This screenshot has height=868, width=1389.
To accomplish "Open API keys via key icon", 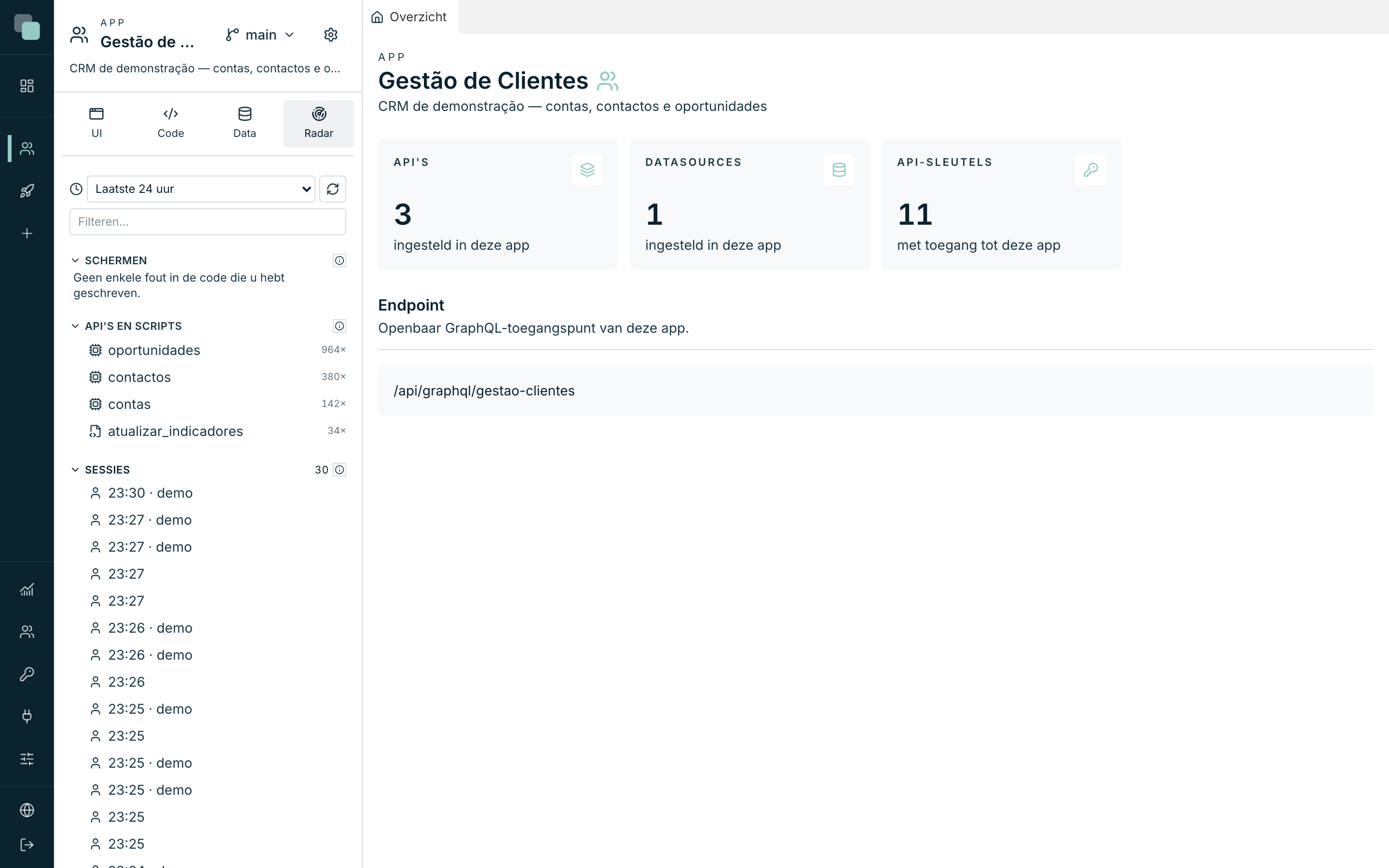I will 27,674.
